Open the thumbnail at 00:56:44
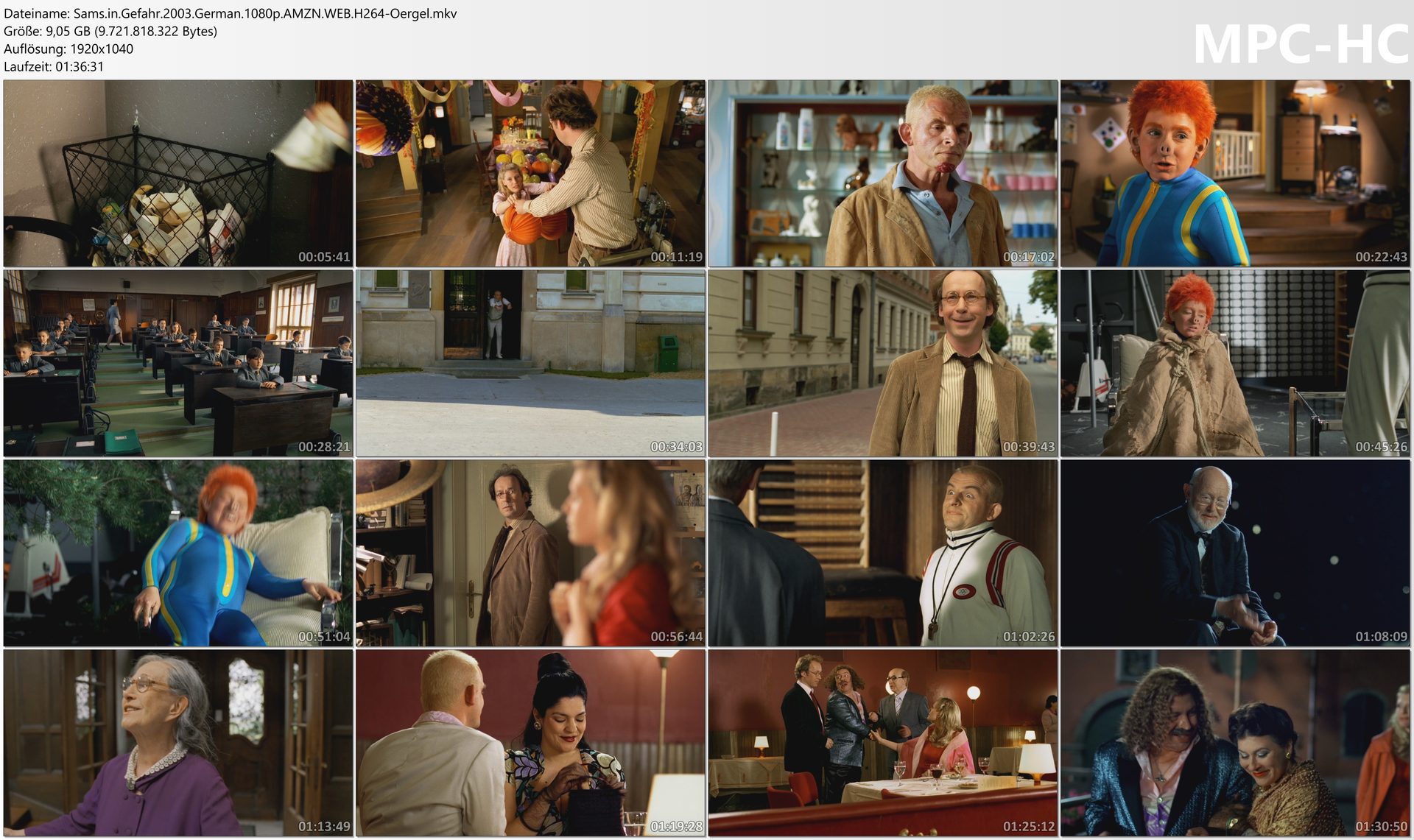Image resolution: width=1414 pixels, height=840 pixels. pyautogui.click(x=530, y=553)
